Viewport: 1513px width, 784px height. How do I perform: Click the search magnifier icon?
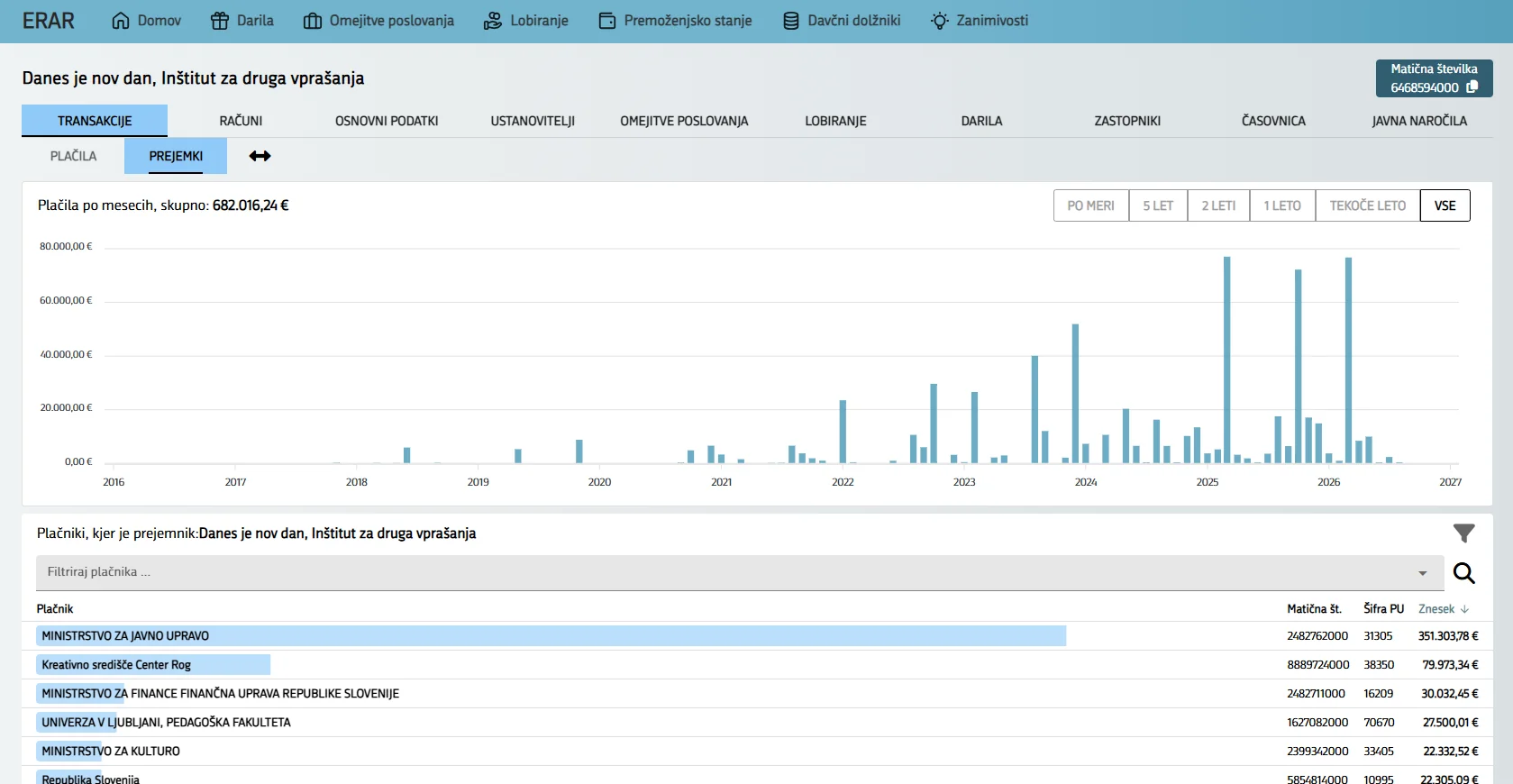click(x=1464, y=573)
